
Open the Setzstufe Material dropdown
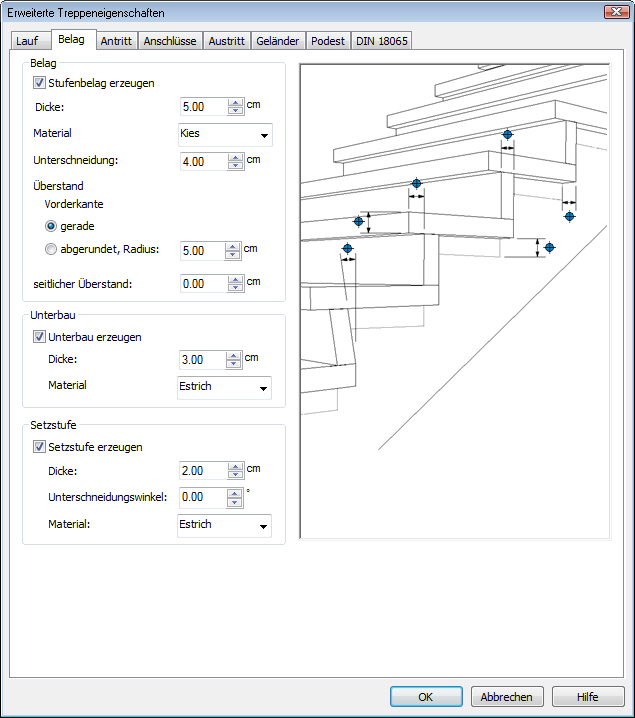pyautogui.click(x=224, y=526)
